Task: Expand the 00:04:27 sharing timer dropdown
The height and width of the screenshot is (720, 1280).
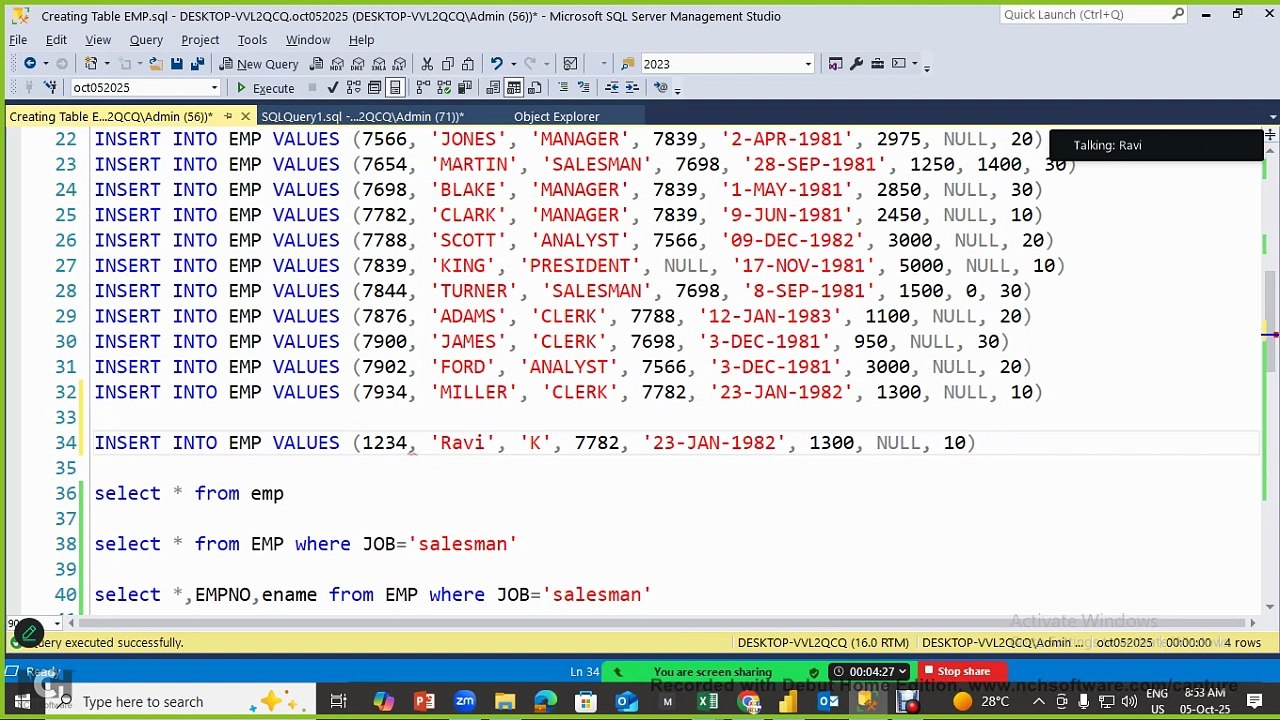Action: (x=902, y=672)
